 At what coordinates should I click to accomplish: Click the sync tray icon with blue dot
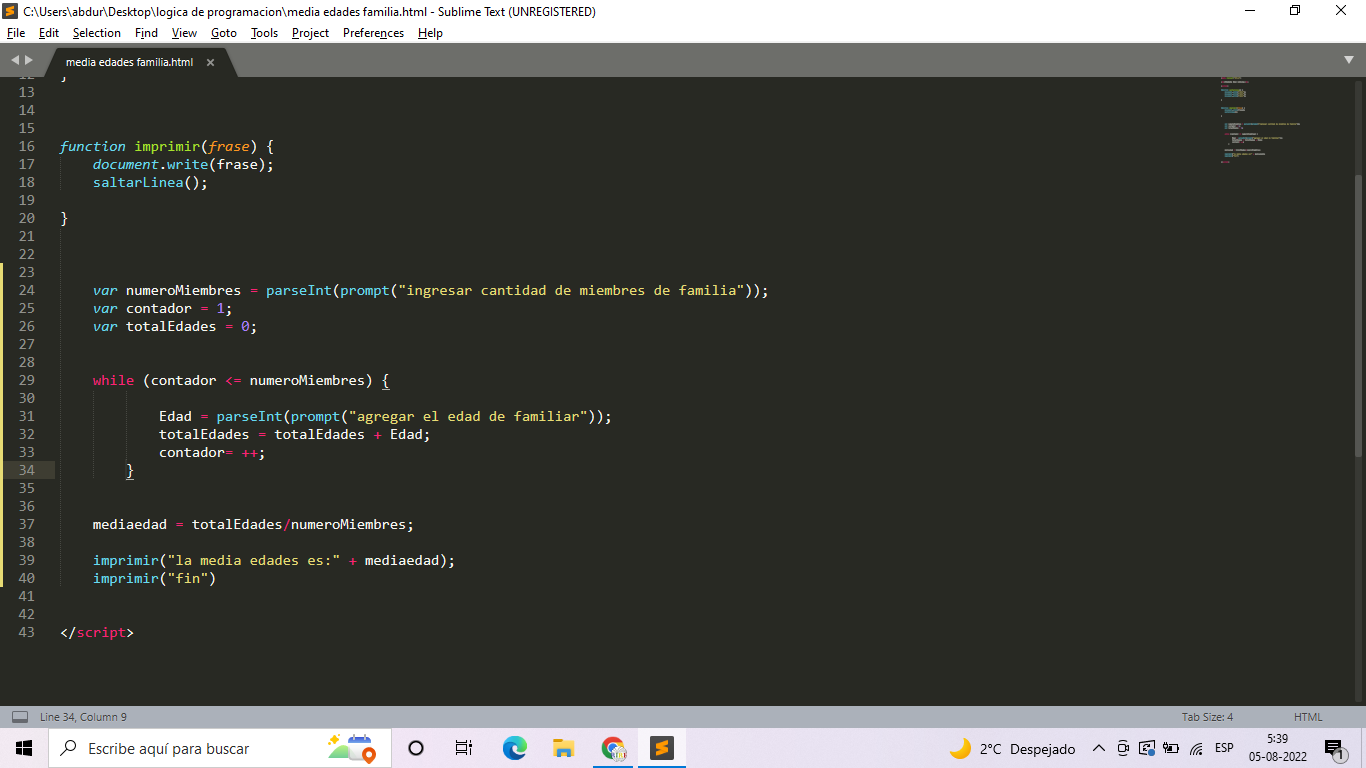click(1147, 748)
